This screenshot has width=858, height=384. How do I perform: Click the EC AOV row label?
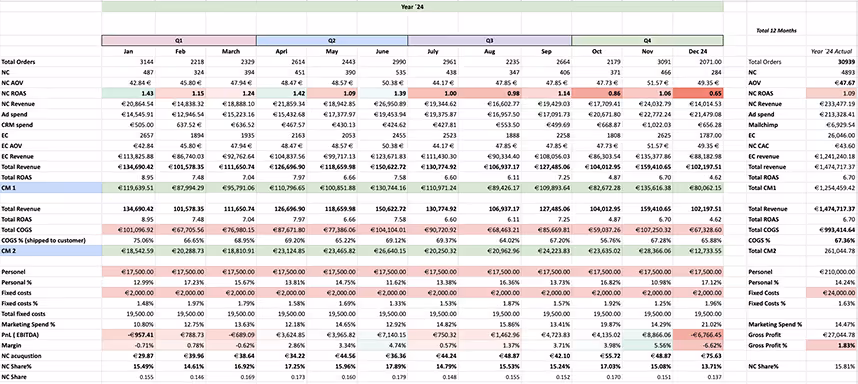(x=11, y=146)
